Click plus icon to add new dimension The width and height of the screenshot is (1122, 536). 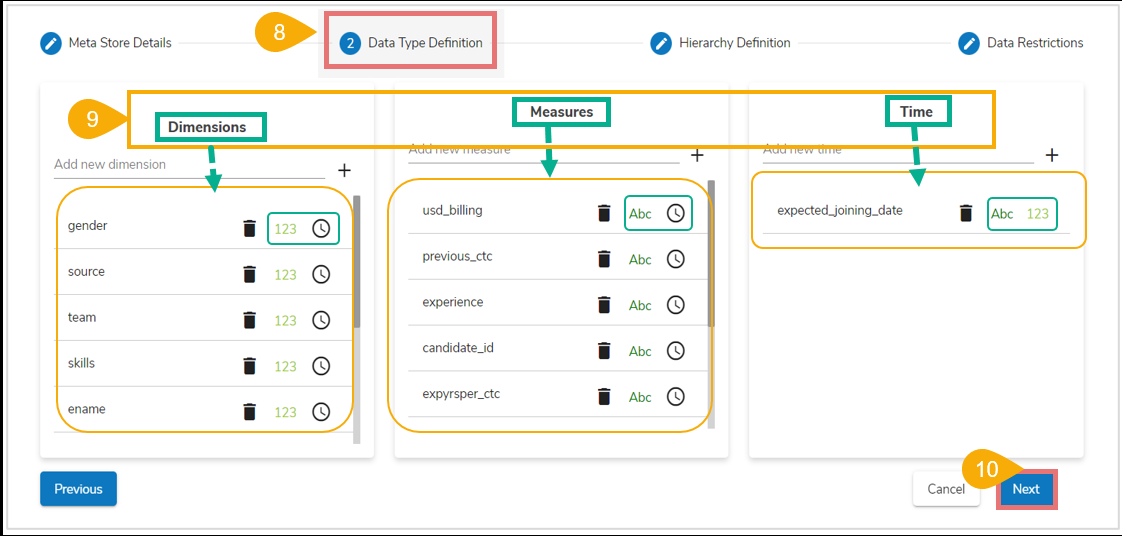344,170
